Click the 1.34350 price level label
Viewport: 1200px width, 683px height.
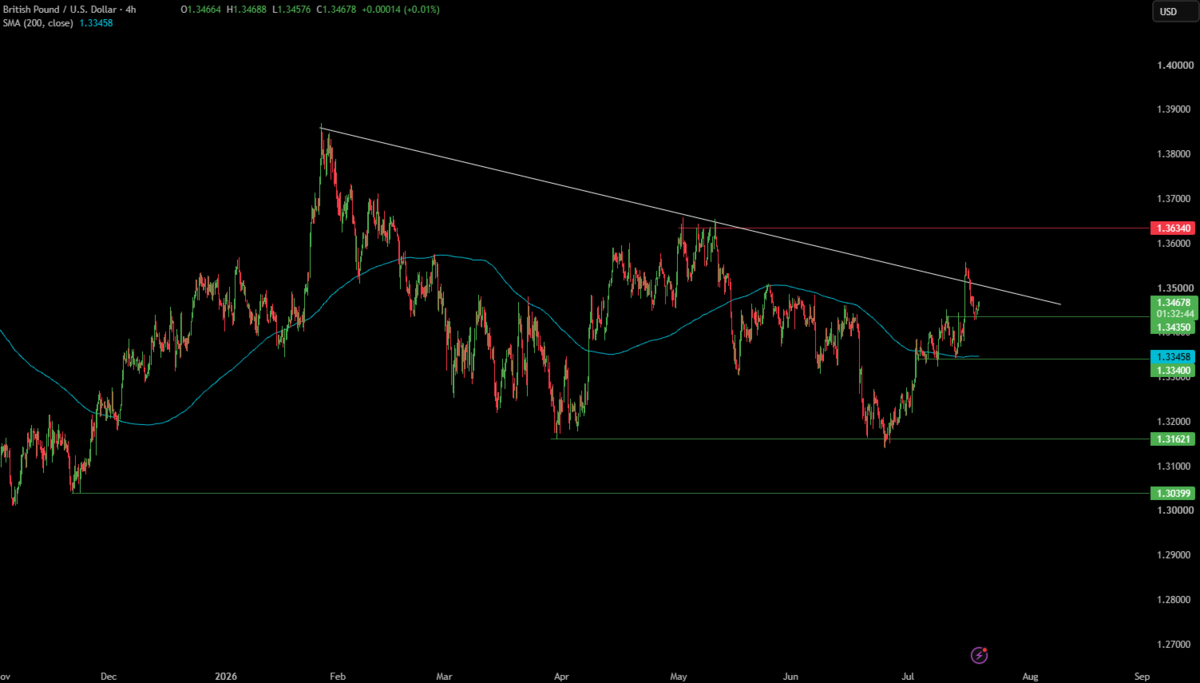(x=1172, y=327)
